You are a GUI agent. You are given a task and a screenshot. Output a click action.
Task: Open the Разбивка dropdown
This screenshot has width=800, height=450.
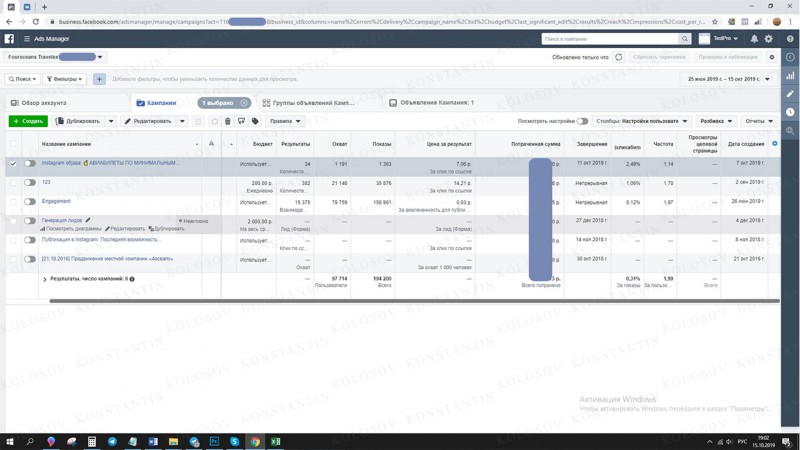[716, 121]
